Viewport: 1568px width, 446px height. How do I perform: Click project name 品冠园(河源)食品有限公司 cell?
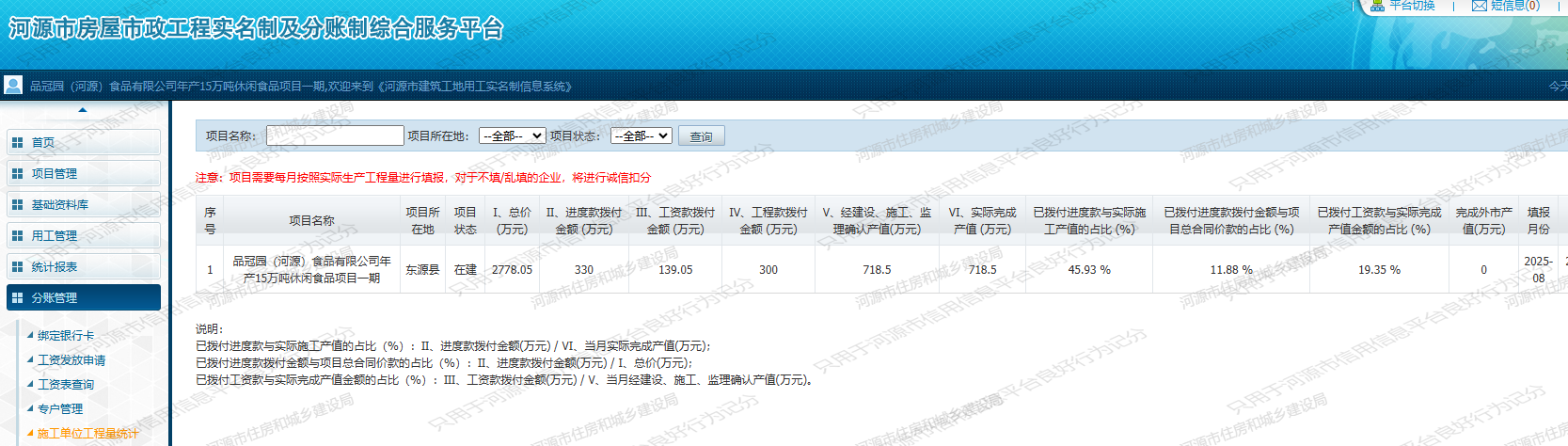(311, 269)
